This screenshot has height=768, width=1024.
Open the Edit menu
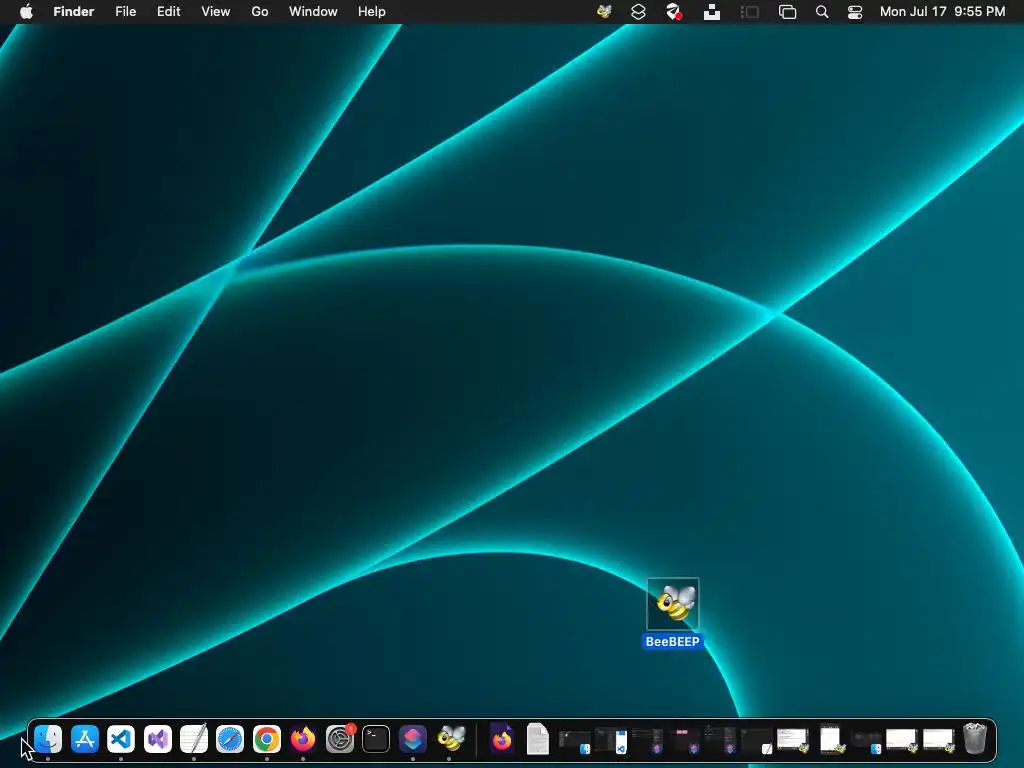click(168, 12)
